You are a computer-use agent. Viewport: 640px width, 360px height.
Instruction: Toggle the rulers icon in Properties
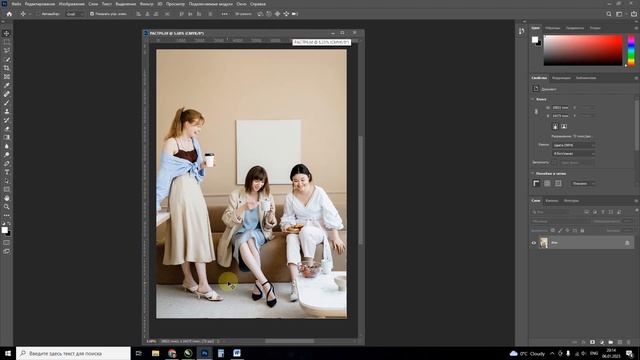pyautogui.click(x=536, y=184)
